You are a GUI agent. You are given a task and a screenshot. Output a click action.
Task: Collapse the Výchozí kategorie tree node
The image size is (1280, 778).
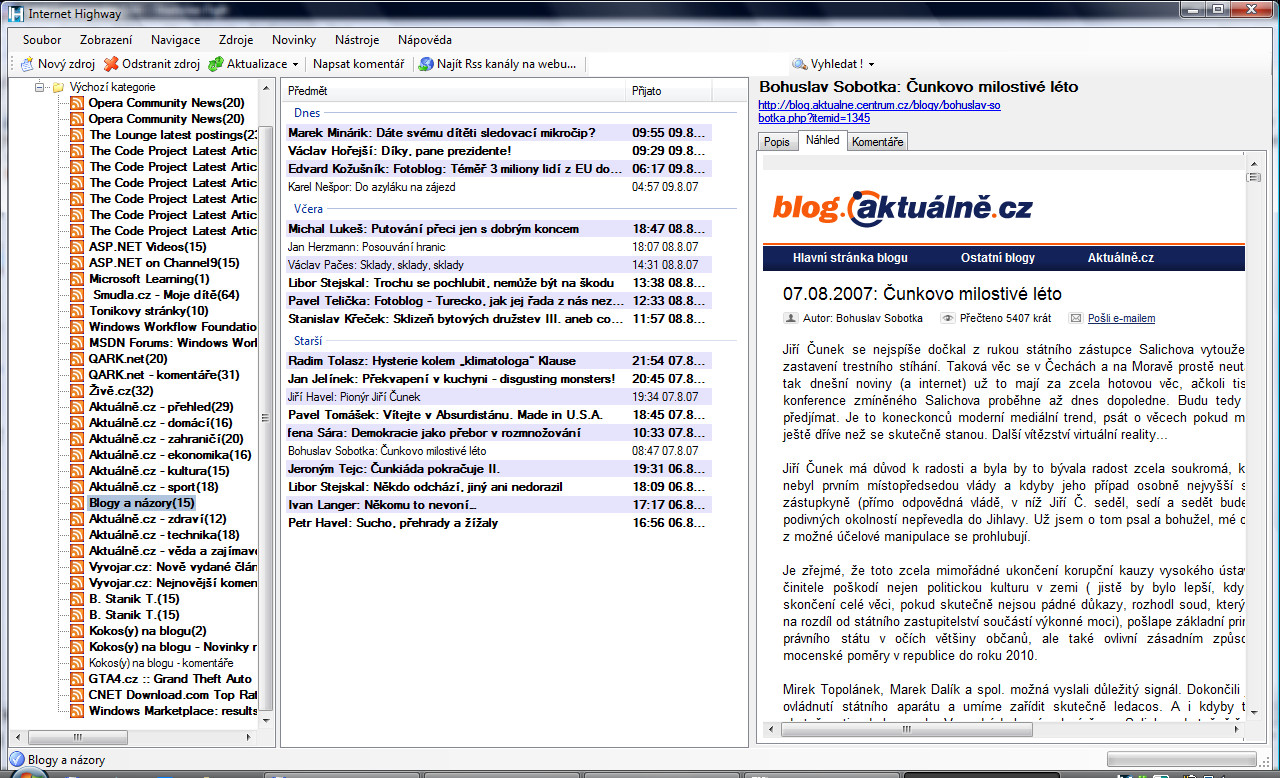[40, 87]
